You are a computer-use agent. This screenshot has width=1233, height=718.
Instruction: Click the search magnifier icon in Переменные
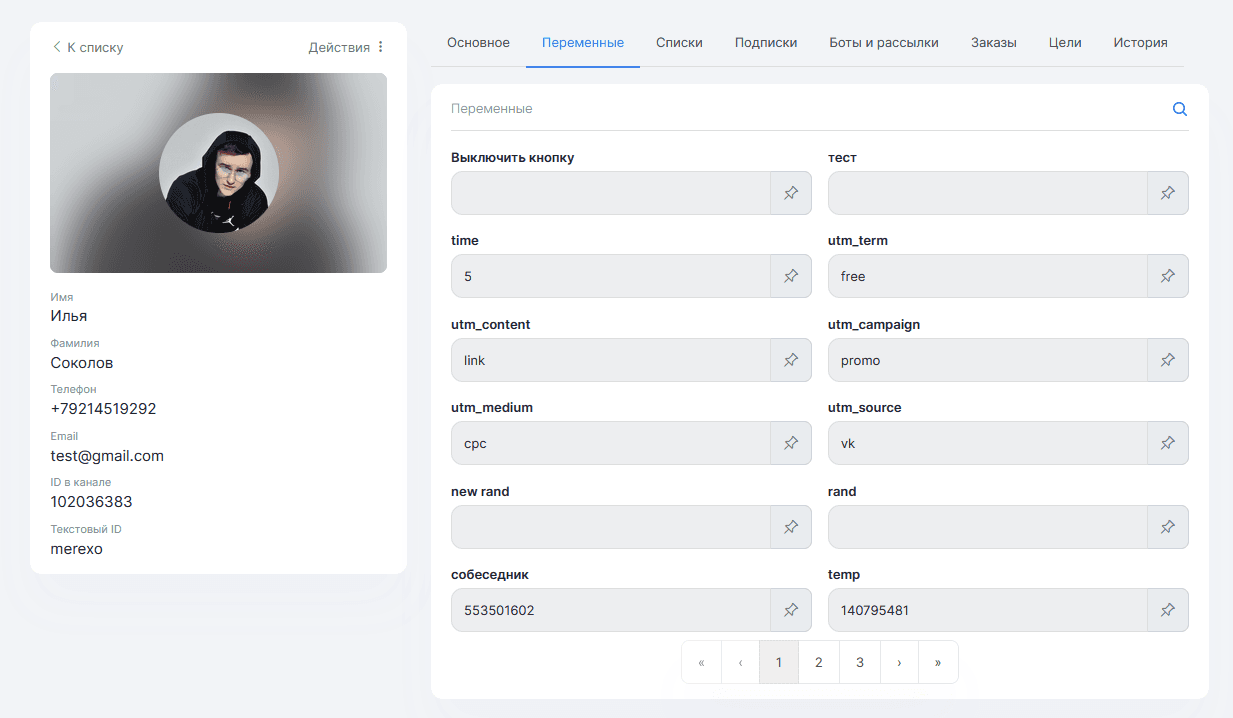click(1180, 109)
